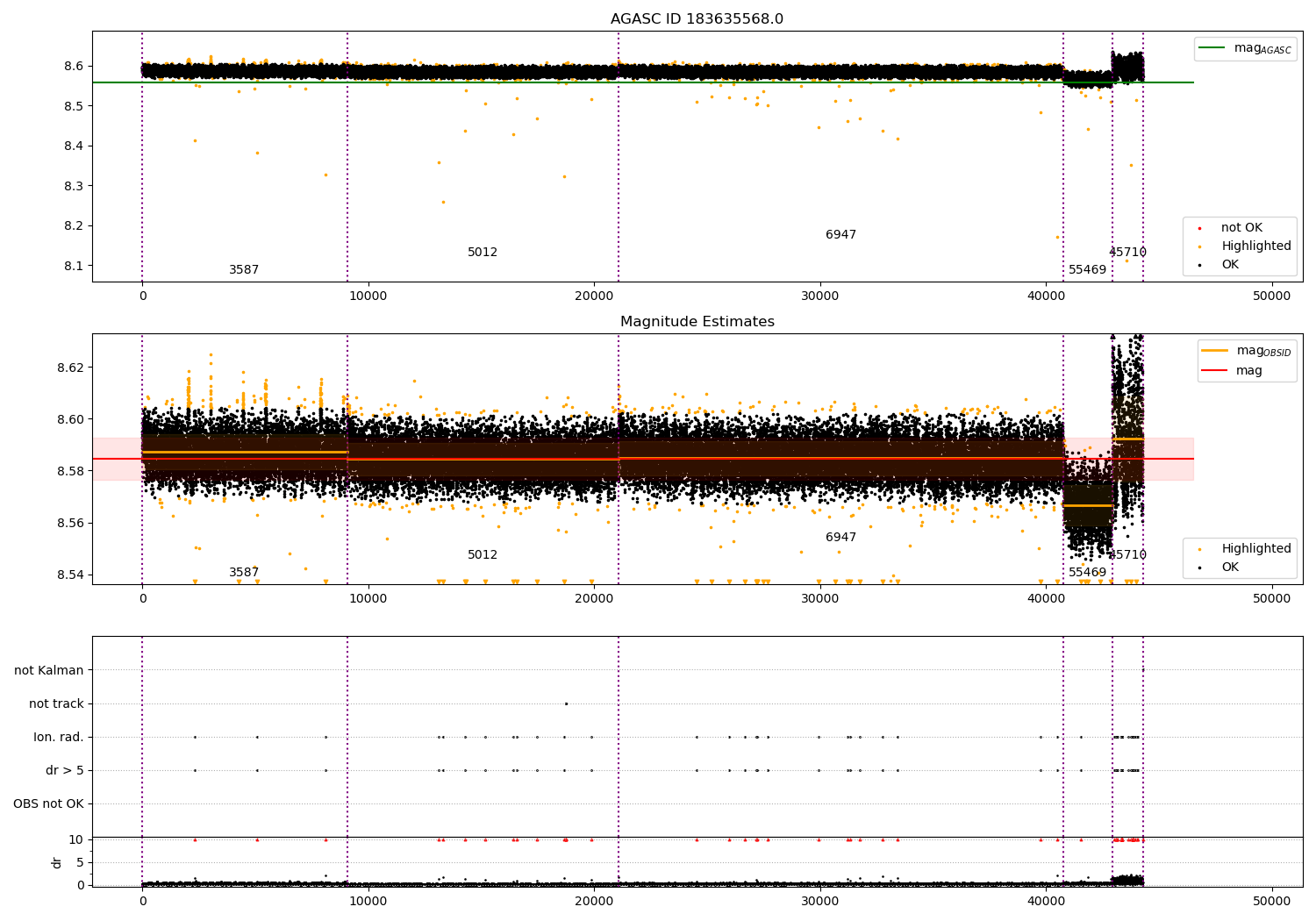The image size is (1316, 921).
Task: Click tick value 10 on dr axis
Action: (76, 839)
